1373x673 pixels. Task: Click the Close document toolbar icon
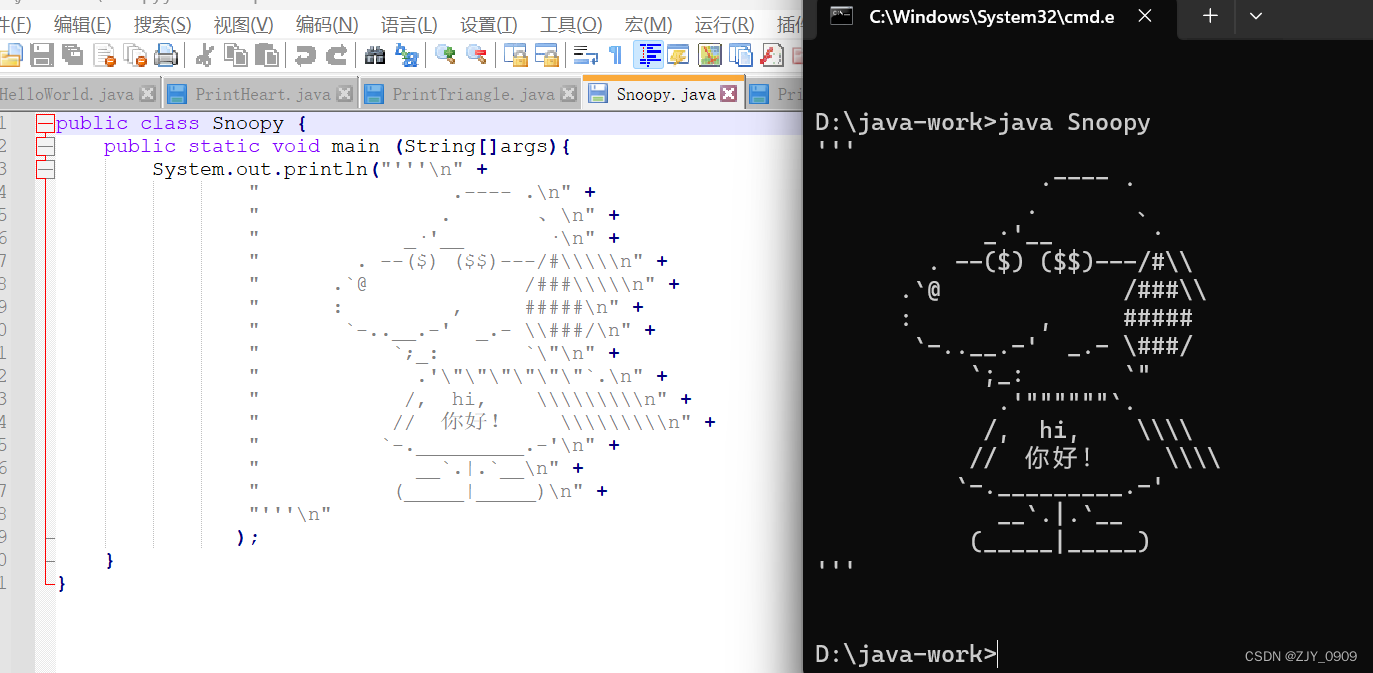pyautogui.click(x=104, y=55)
